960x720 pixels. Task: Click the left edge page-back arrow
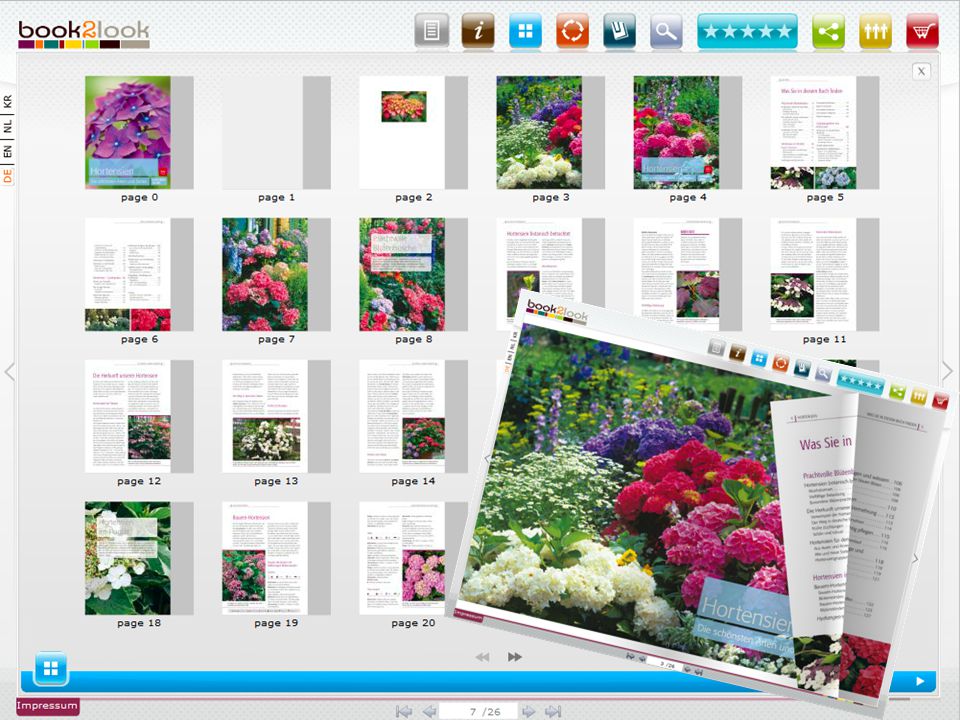[9, 371]
